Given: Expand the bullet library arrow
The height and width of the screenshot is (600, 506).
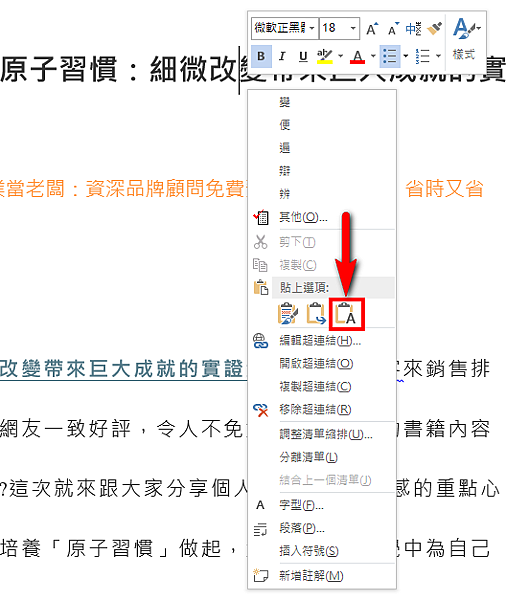Looking at the screenshot, I should (405, 56).
